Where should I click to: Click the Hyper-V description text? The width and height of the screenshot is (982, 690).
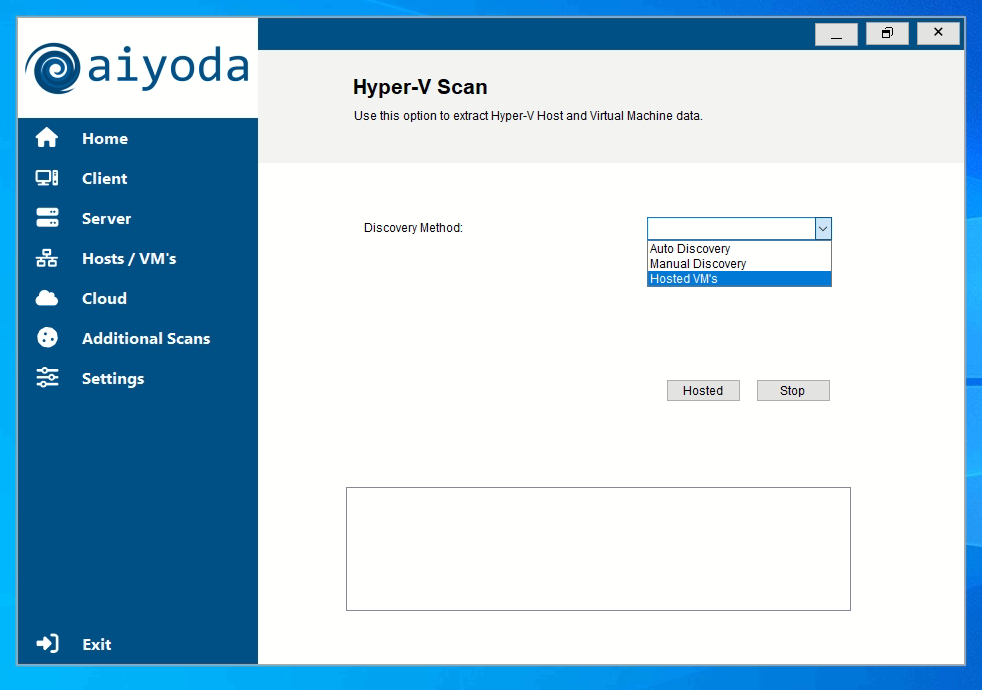(528, 116)
